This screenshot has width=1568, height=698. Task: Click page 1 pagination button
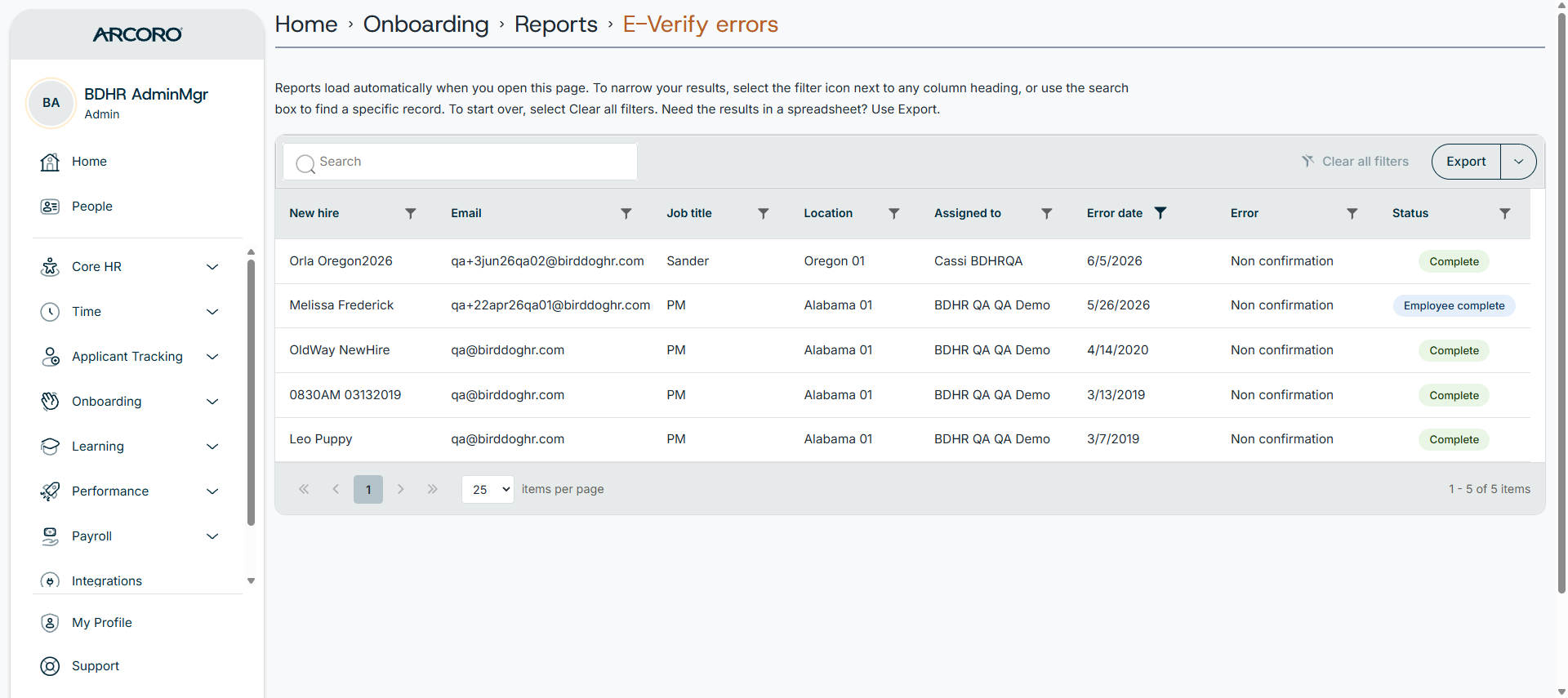point(368,489)
